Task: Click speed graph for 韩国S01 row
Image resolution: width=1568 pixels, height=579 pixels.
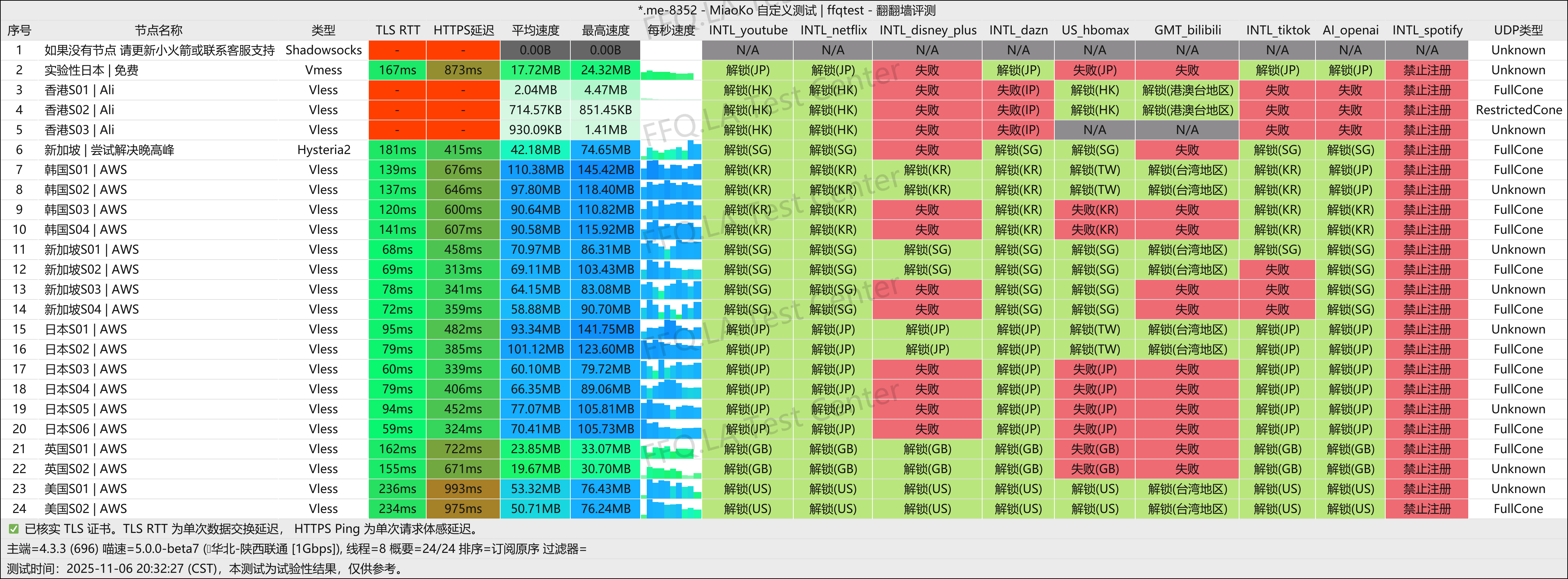Action: pyautogui.click(x=671, y=170)
